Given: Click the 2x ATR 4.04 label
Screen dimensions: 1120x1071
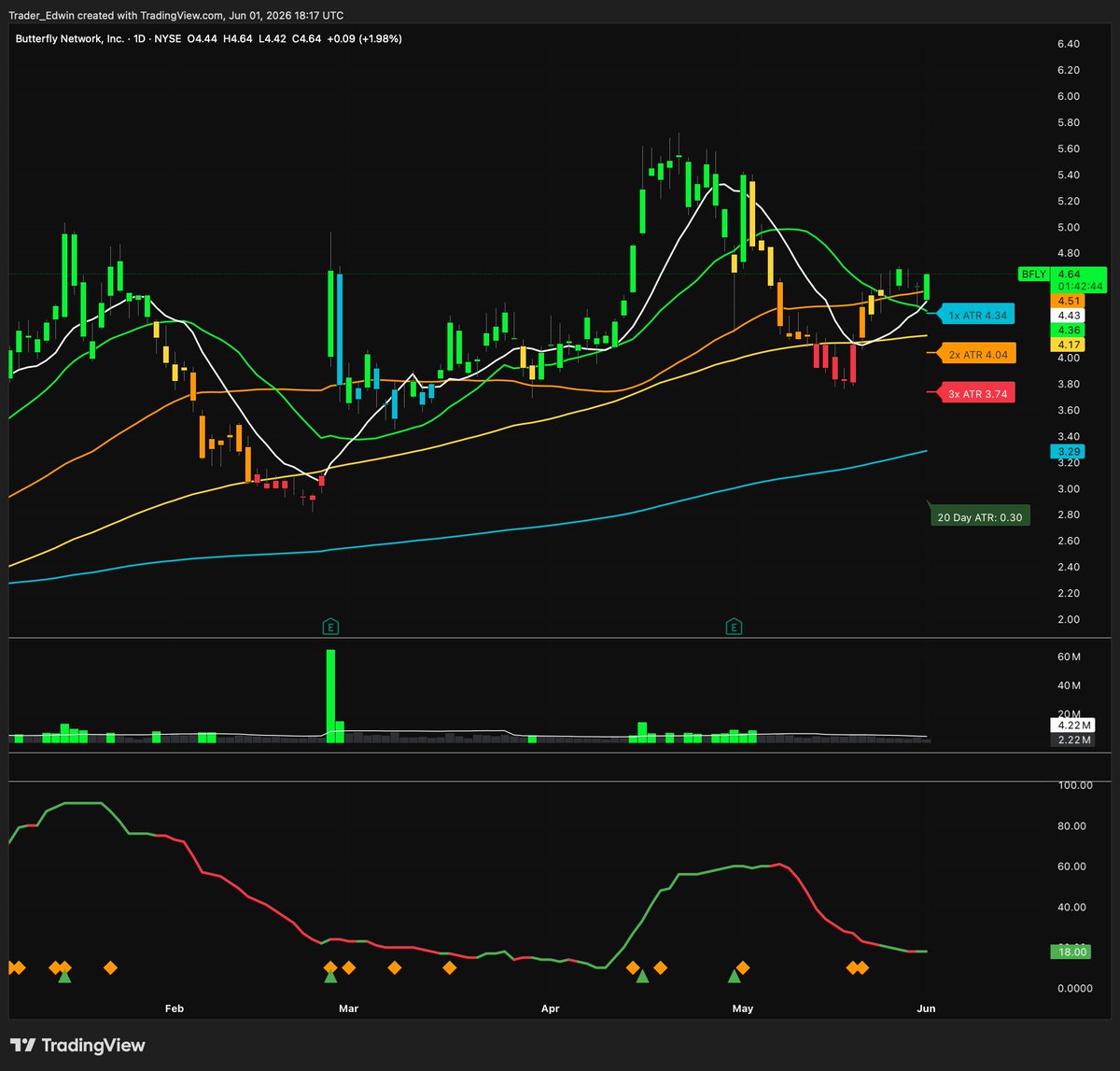Looking at the screenshot, I should 976,355.
